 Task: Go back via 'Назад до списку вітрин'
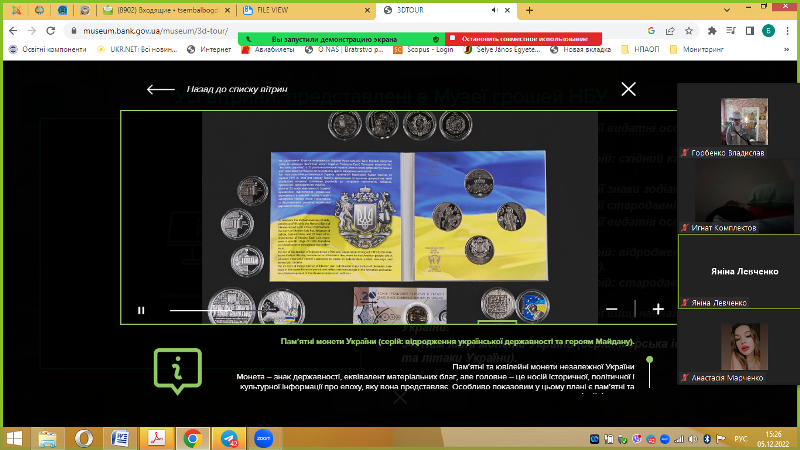point(217,89)
